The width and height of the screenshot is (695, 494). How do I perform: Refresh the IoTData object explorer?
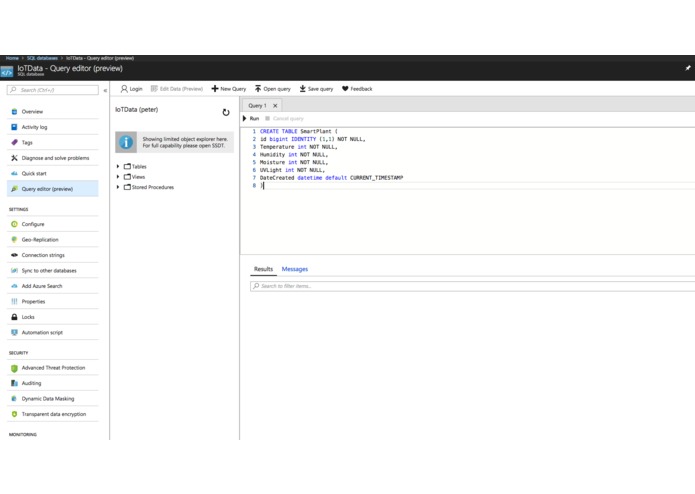click(x=226, y=113)
